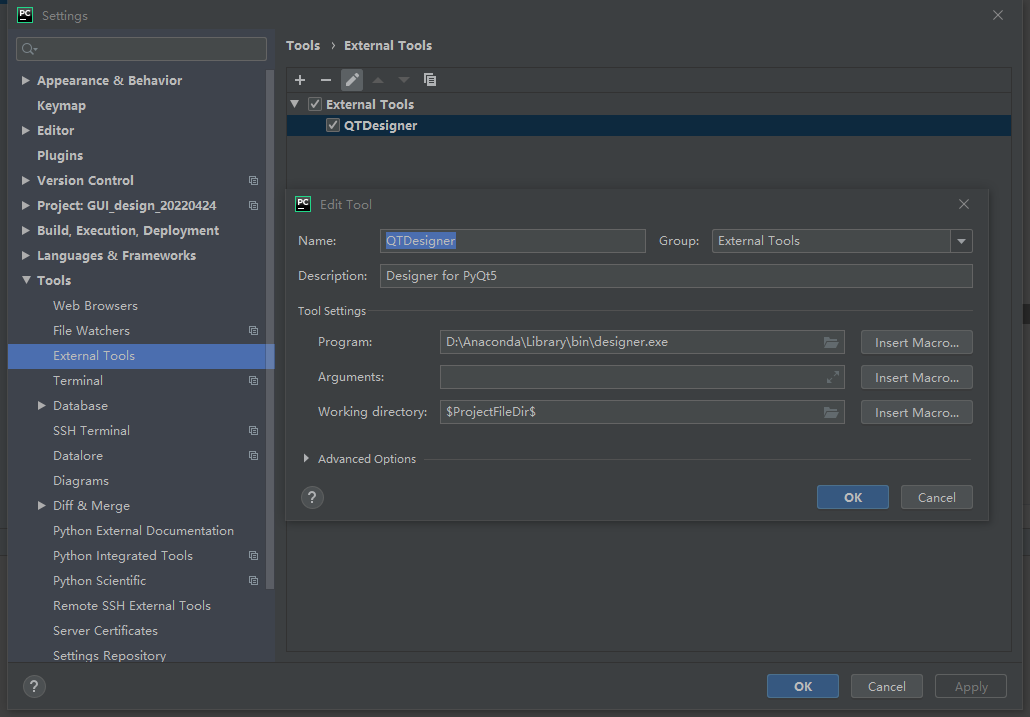The image size is (1030, 717).
Task: Expand Languages & Frameworks node
Action: click(x=26, y=255)
